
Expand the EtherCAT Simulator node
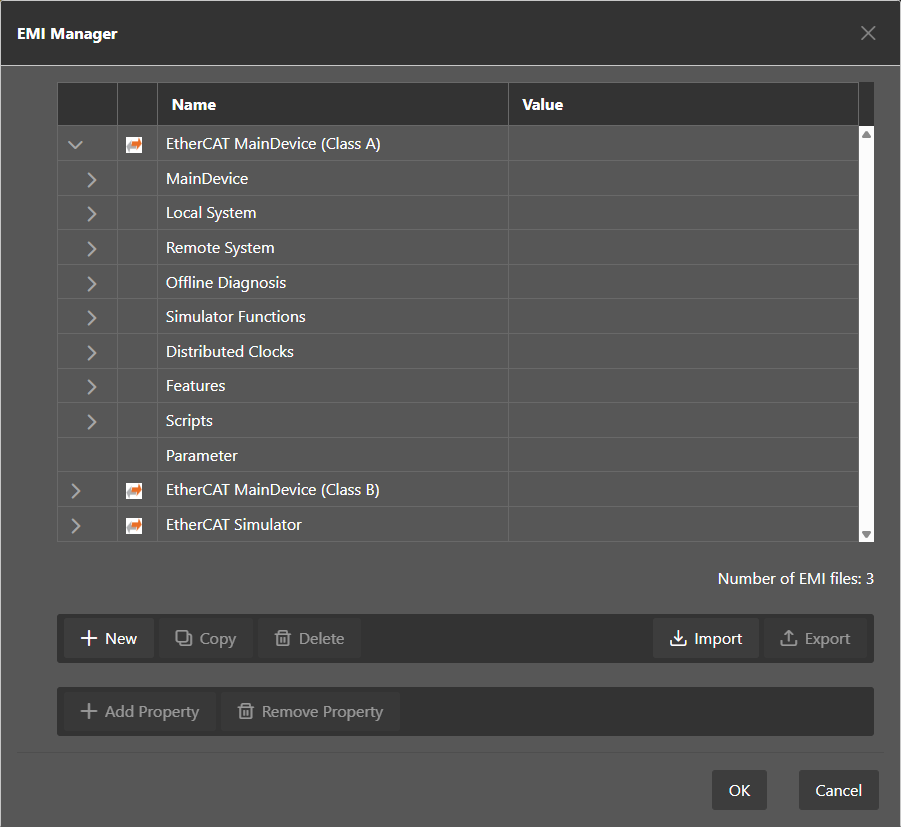tap(75, 525)
